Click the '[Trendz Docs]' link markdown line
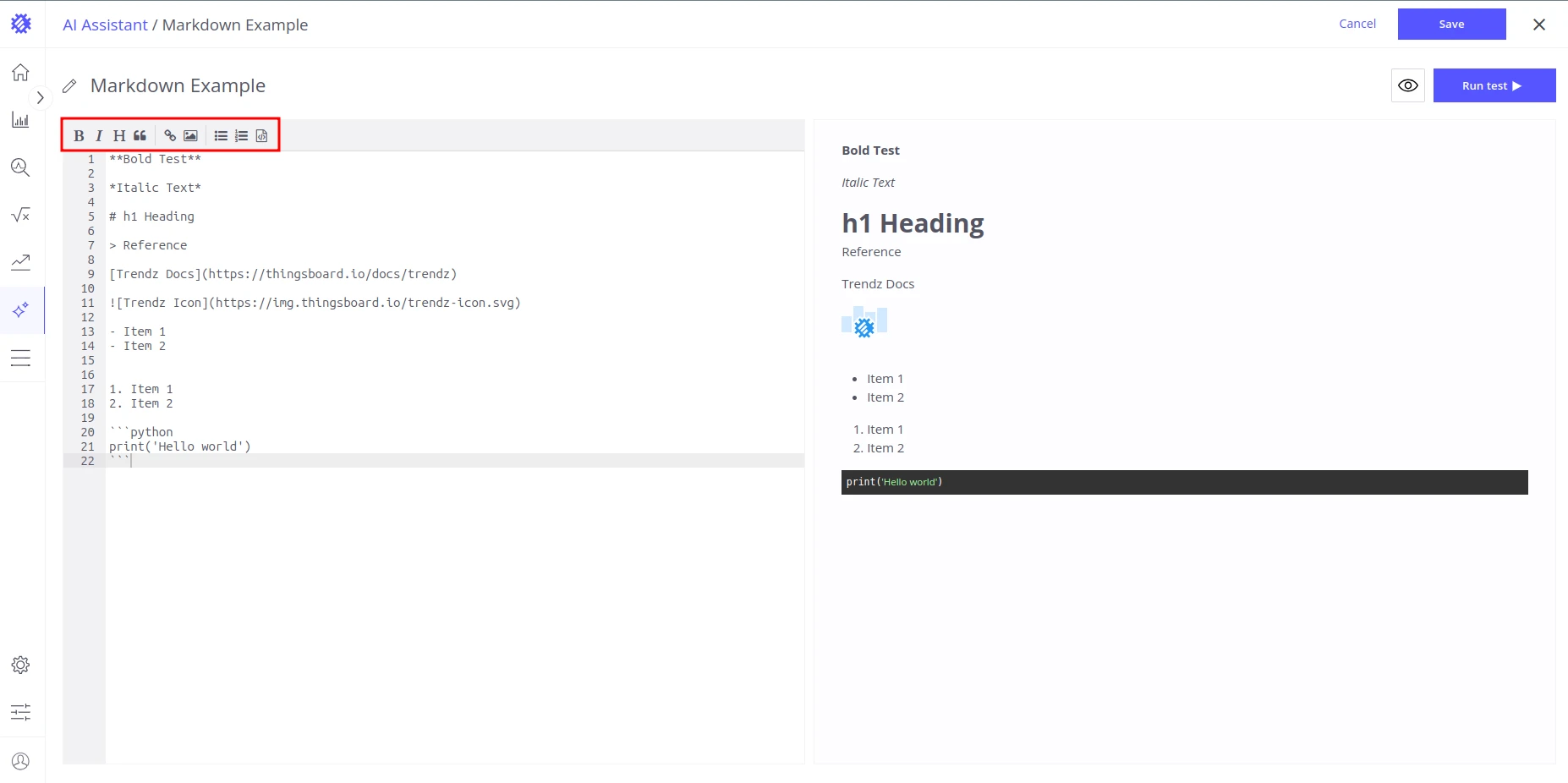Image resolution: width=1568 pixels, height=783 pixels. [283, 274]
